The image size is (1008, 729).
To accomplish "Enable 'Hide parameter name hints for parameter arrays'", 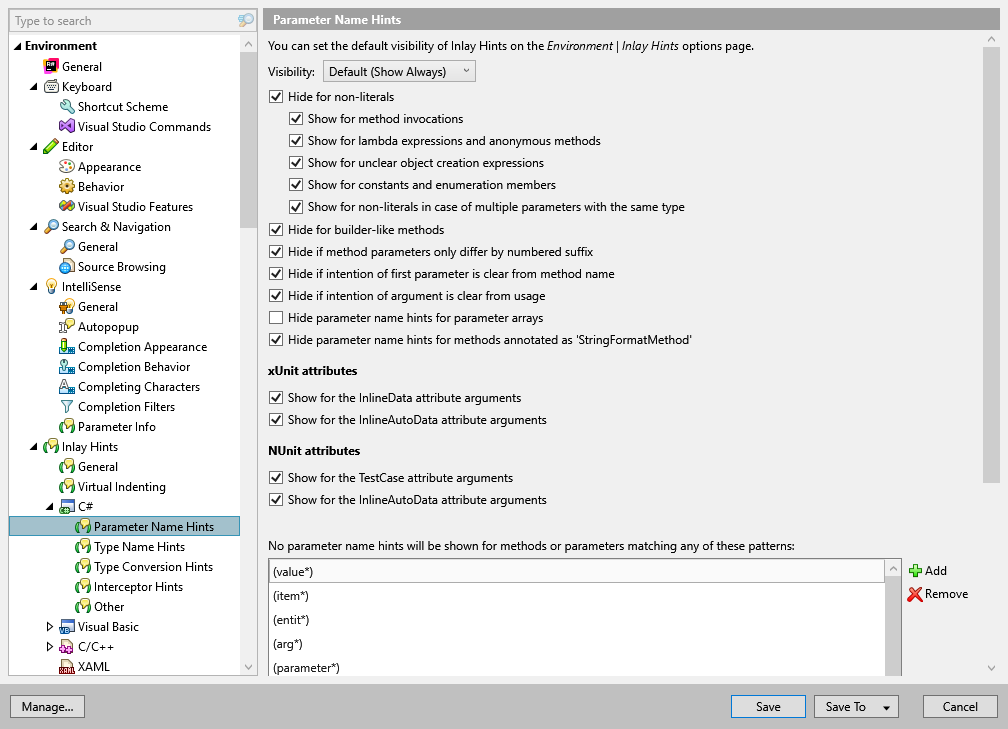I will pos(277,317).
